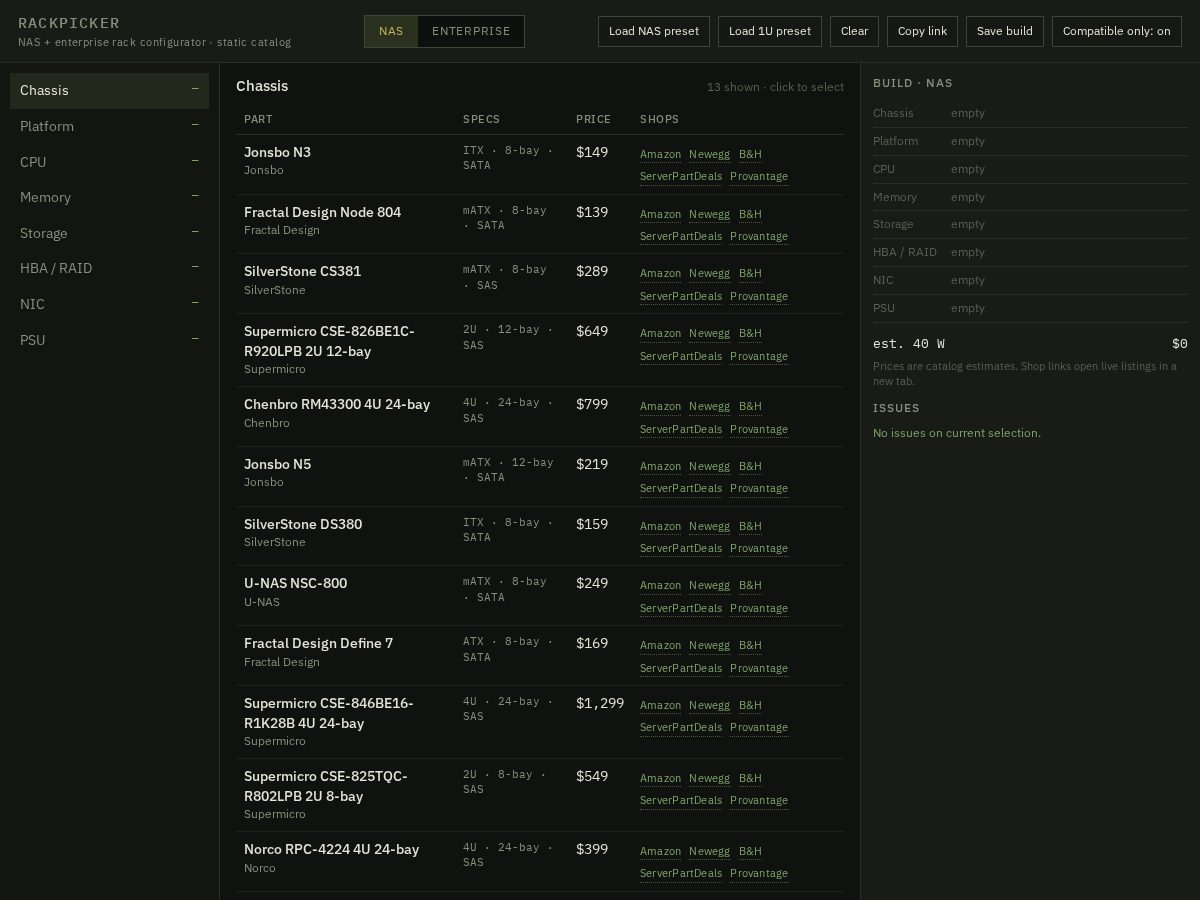Select SilverStone DS380 chassis

point(540,536)
